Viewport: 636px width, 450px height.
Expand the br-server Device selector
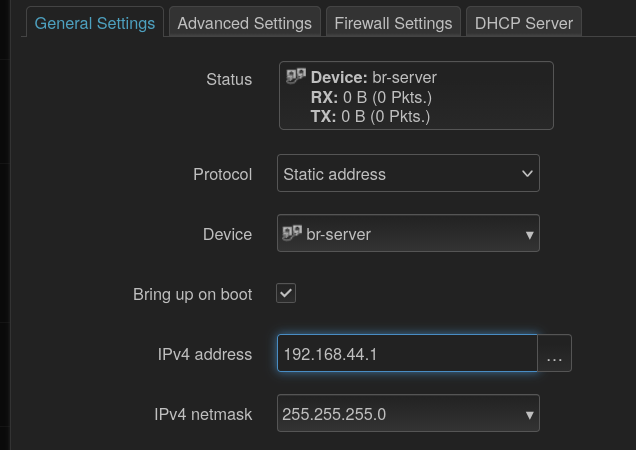tap(408, 233)
